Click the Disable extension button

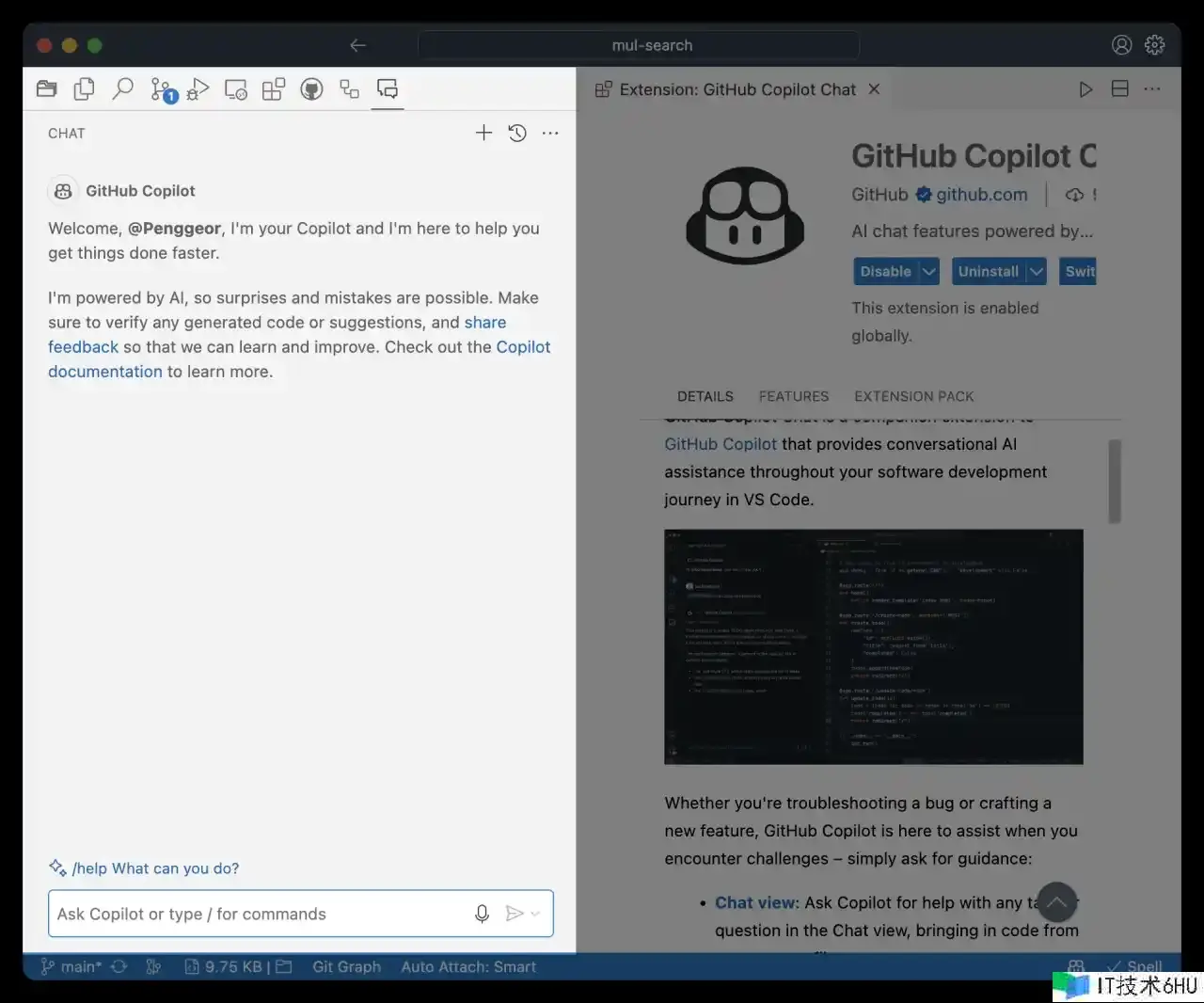[x=885, y=271]
